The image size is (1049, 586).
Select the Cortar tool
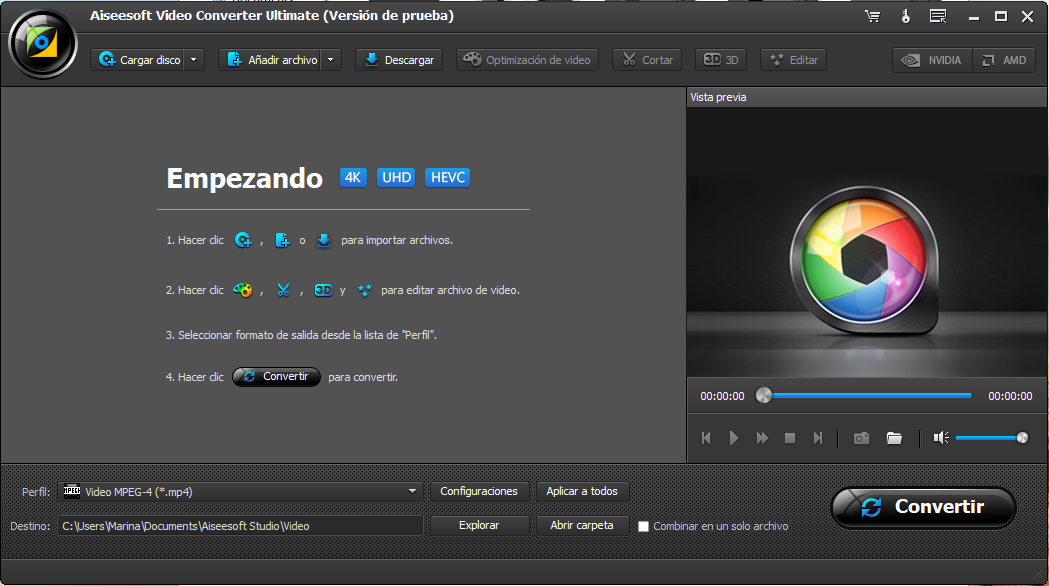pos(648,60)
